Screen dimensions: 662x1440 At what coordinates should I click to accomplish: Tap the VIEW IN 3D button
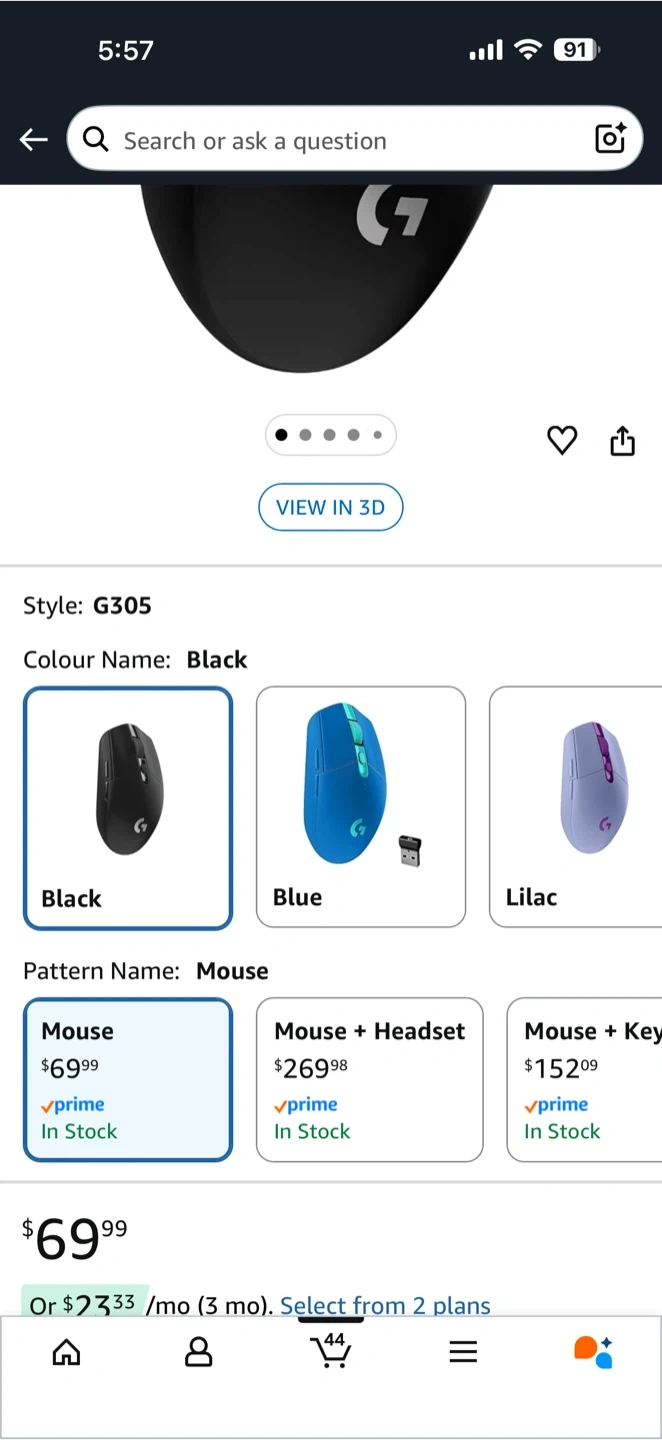click(331, 507)
